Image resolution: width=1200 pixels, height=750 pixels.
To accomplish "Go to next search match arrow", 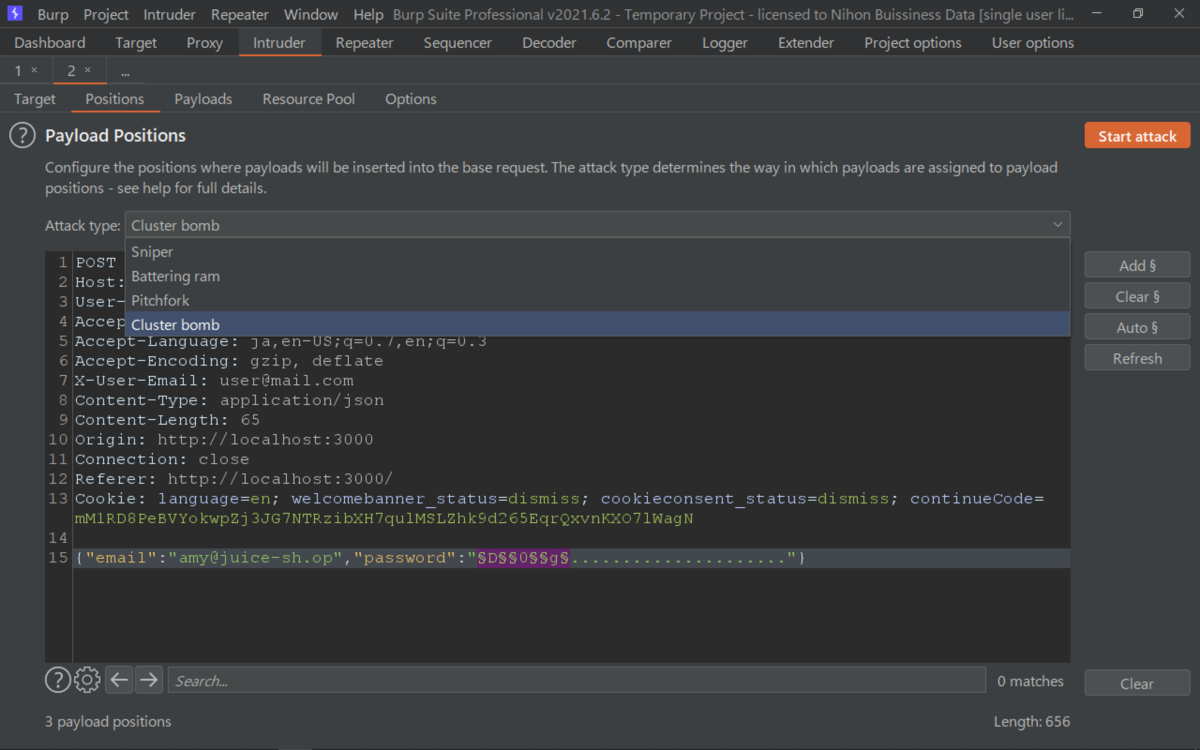I will coord(149,680).
